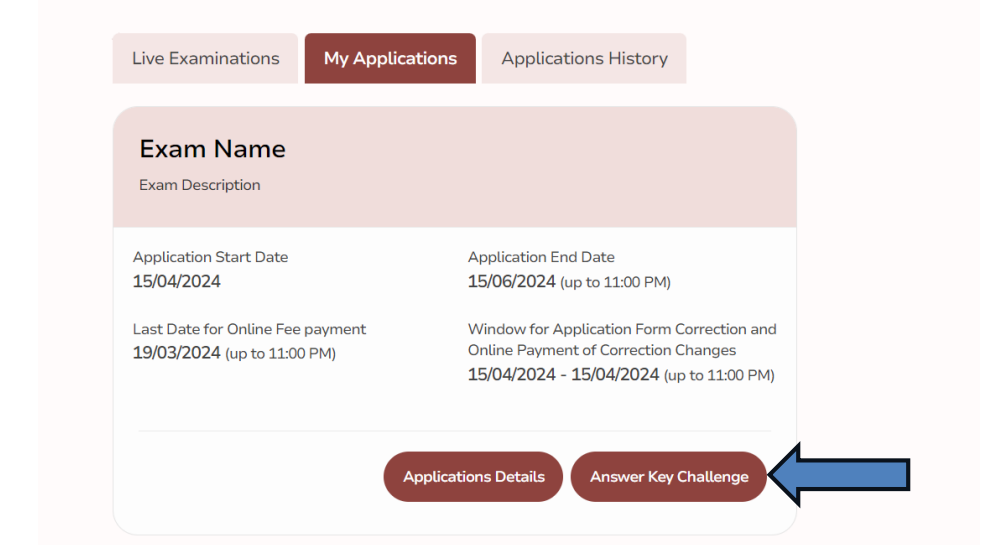Screen dimensions: 989x545
Task: Click the Application End Date label
Action: coord(541,257)
